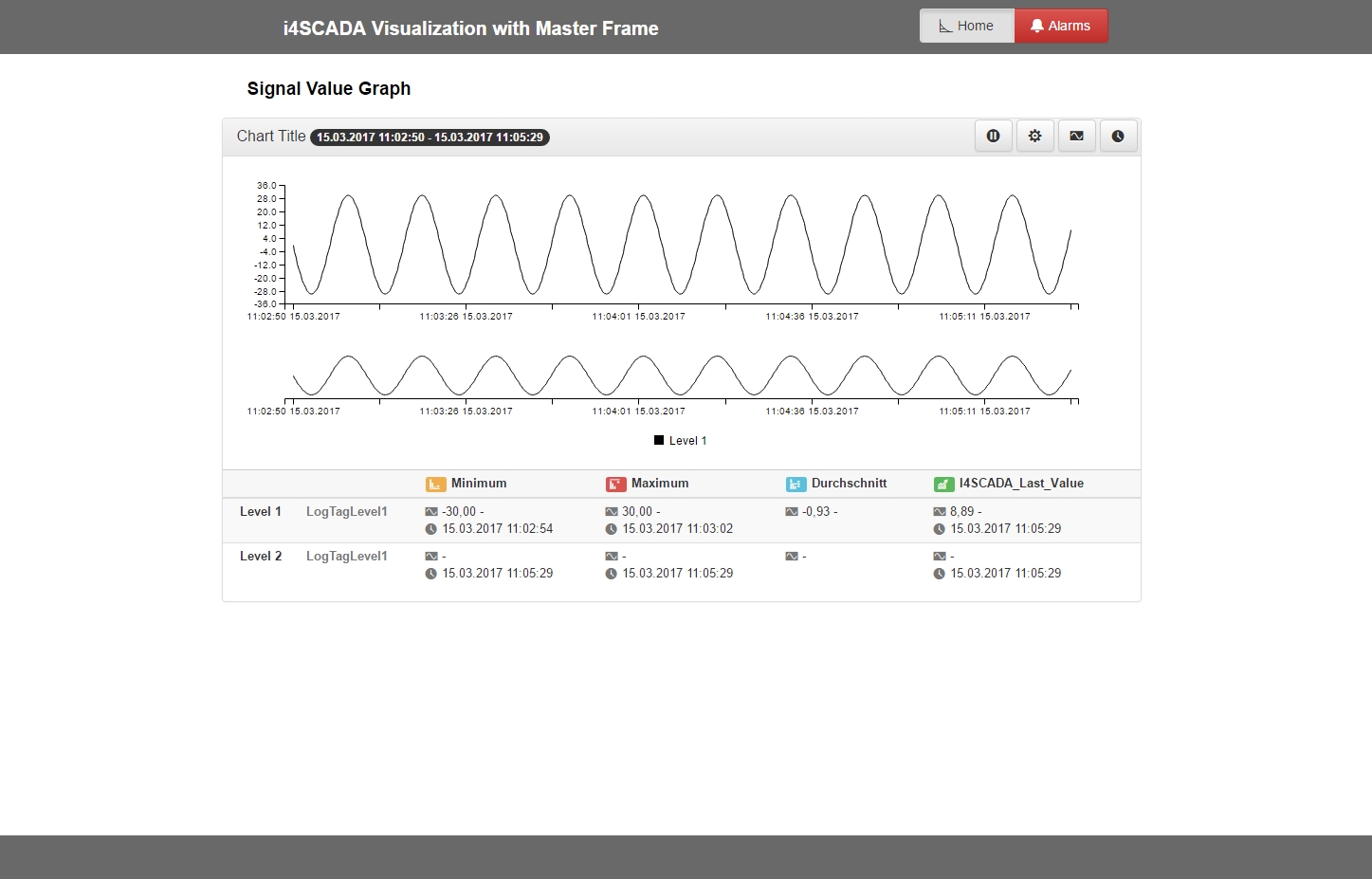1372x879 pixels.
Task: Click the Chart Title label
Action: click(271, 137)
